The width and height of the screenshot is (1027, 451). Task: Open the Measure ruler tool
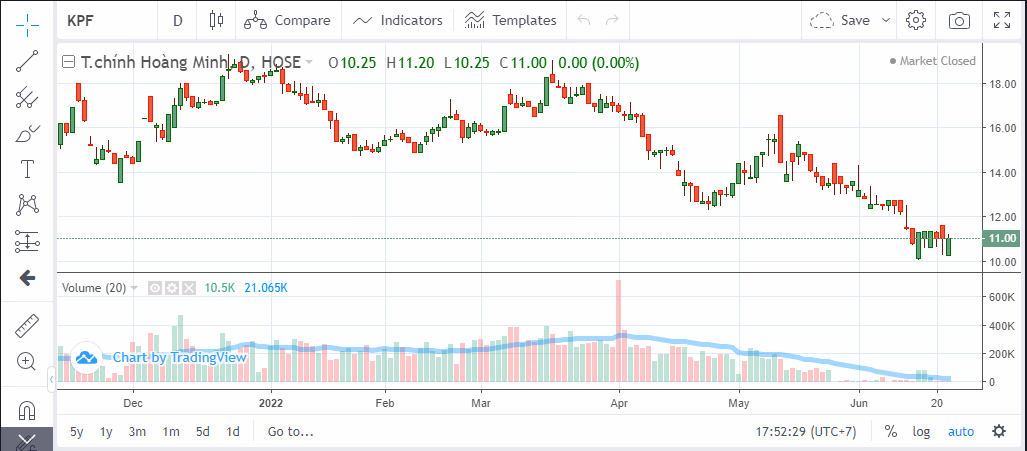[x=27, y=325]
